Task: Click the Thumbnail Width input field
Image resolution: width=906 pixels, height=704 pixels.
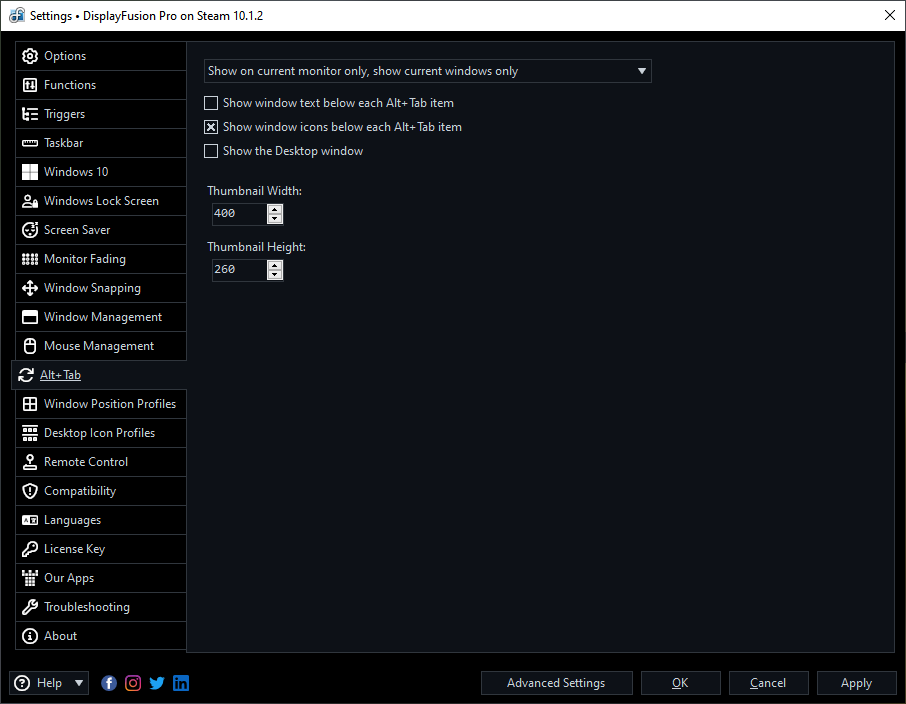Action: (239, 213)
